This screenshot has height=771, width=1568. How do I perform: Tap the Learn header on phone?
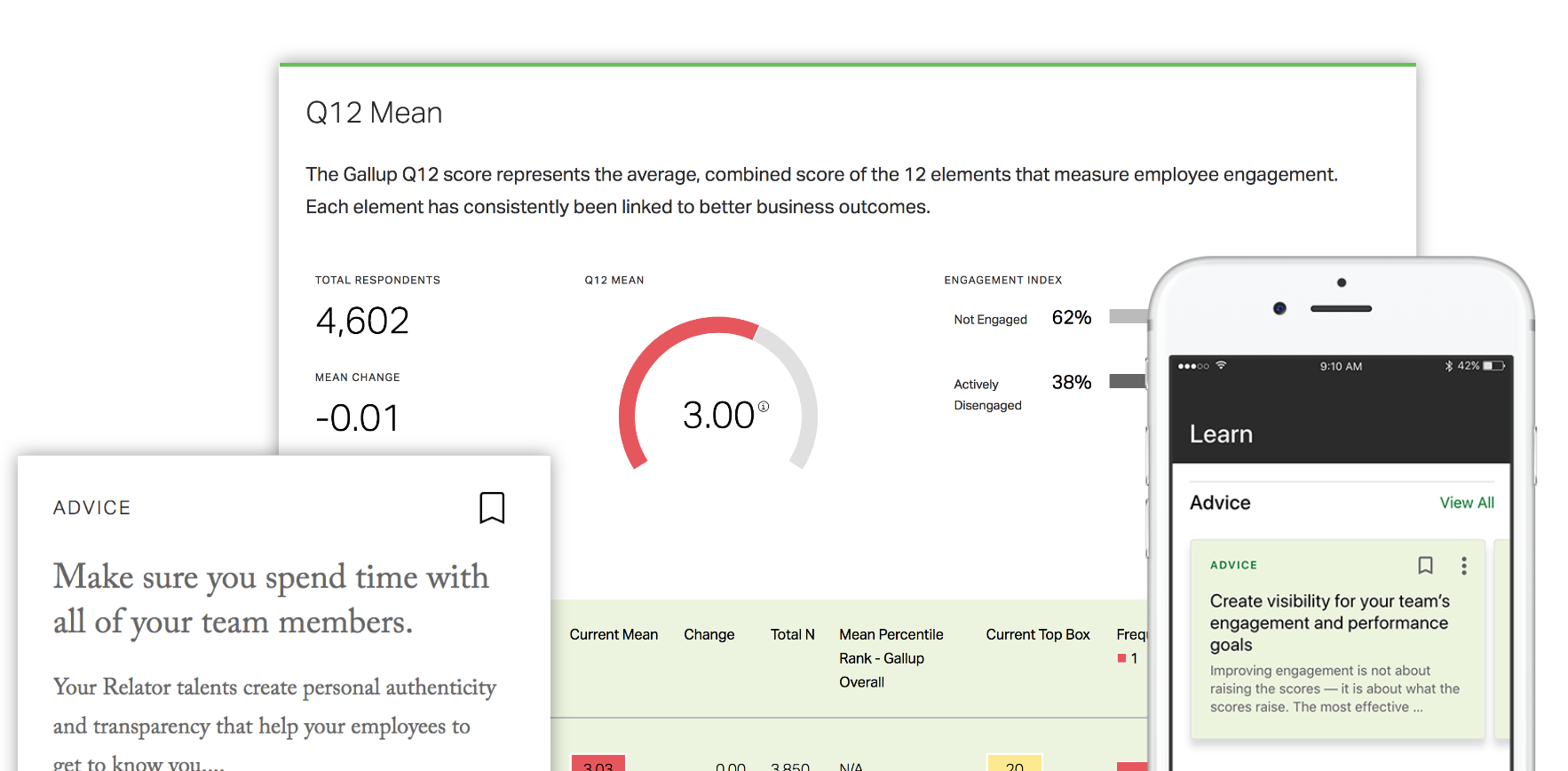point(1221,434)
